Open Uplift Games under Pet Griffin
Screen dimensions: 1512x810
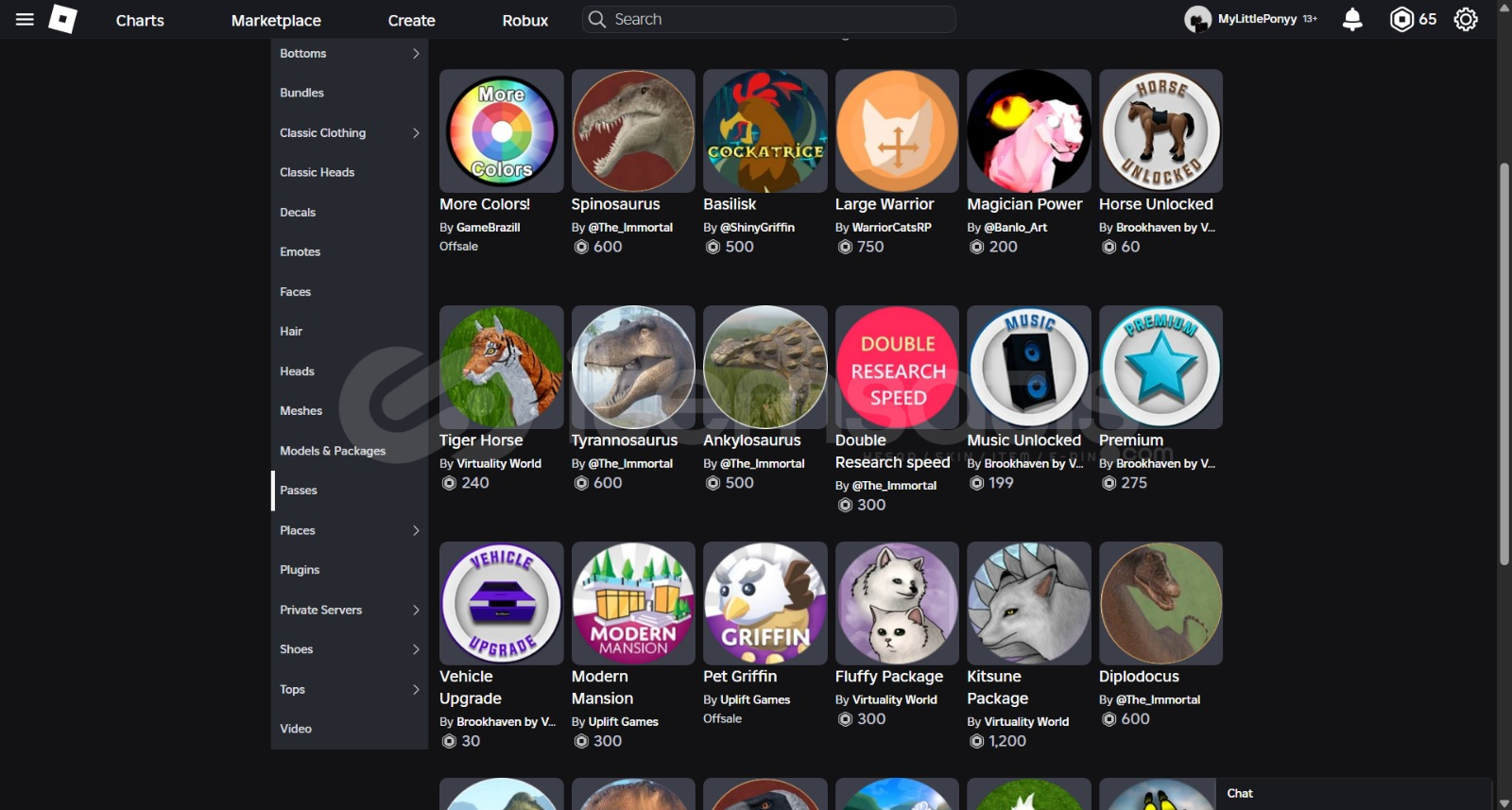[x=755, y=700]
